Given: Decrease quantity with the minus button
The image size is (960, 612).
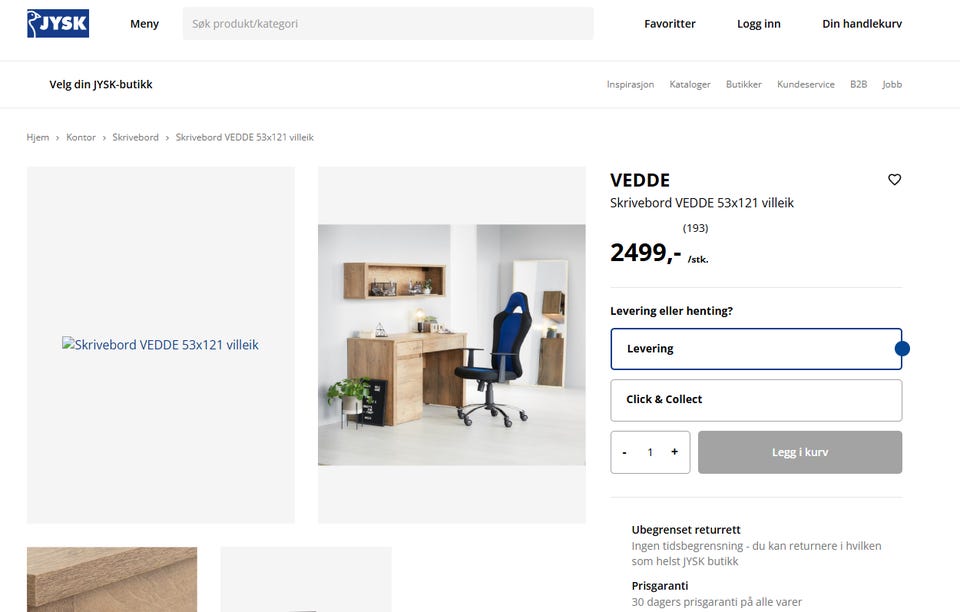Looking at the screenshot, I should 624,452.
